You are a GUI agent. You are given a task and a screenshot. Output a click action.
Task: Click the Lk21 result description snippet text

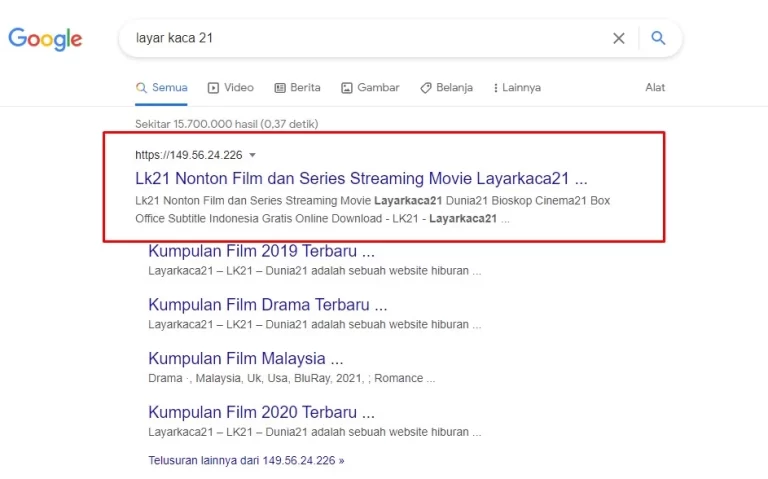[372, 210]
